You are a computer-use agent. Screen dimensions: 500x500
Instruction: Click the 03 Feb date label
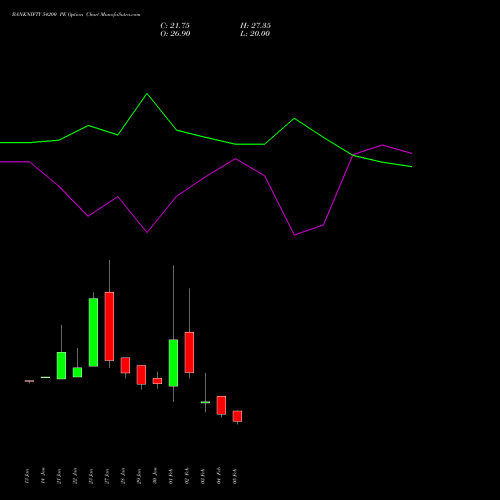coord(203,475)
